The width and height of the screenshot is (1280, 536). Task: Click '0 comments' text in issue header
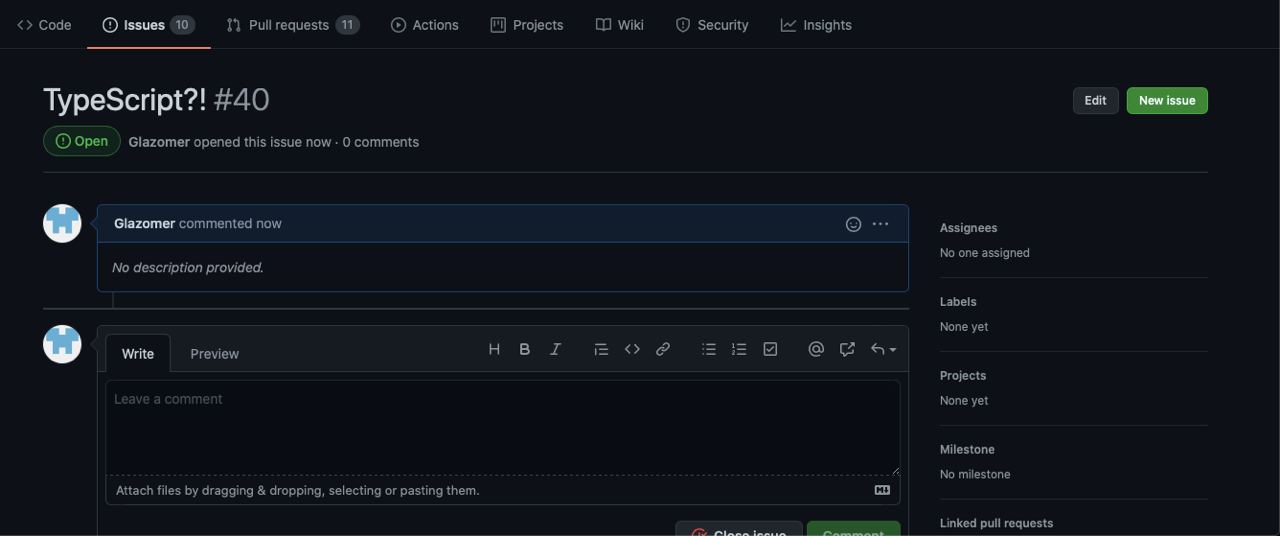[x=381, y=142]
